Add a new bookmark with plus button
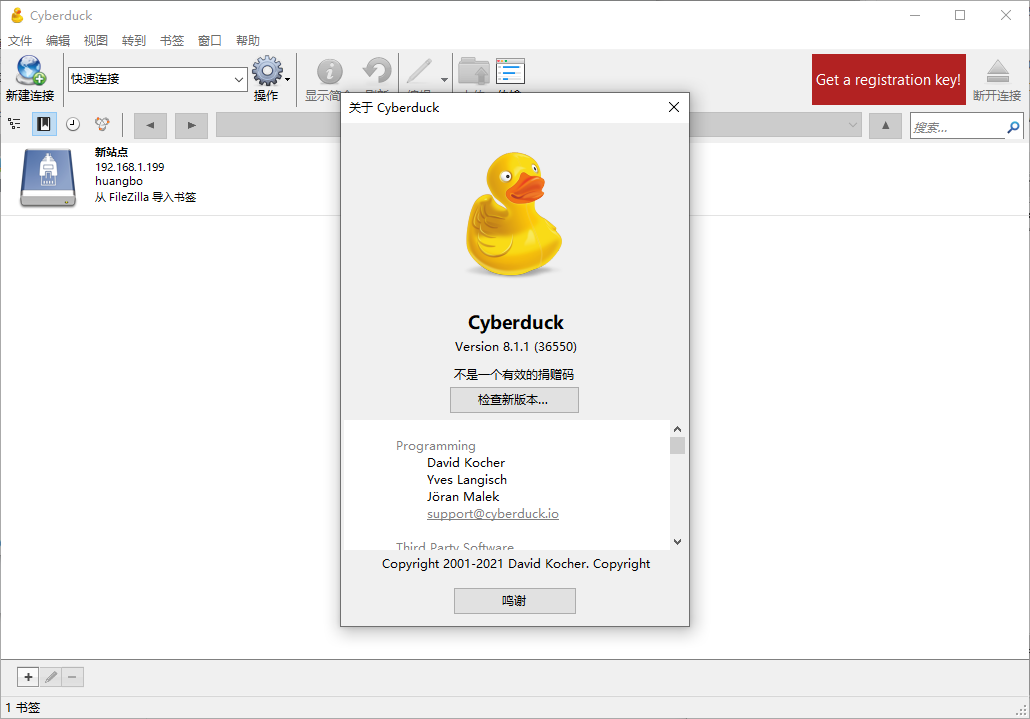 pos(28,677)
